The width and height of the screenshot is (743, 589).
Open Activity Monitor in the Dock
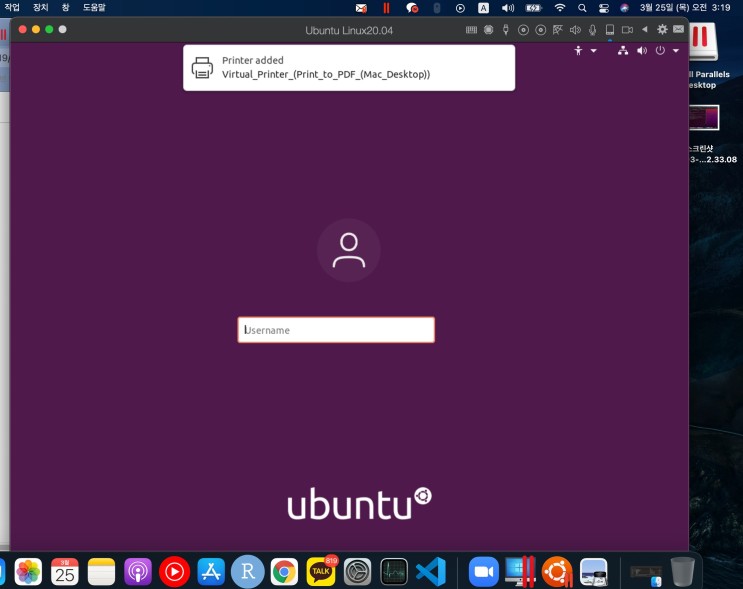(394, 572)
